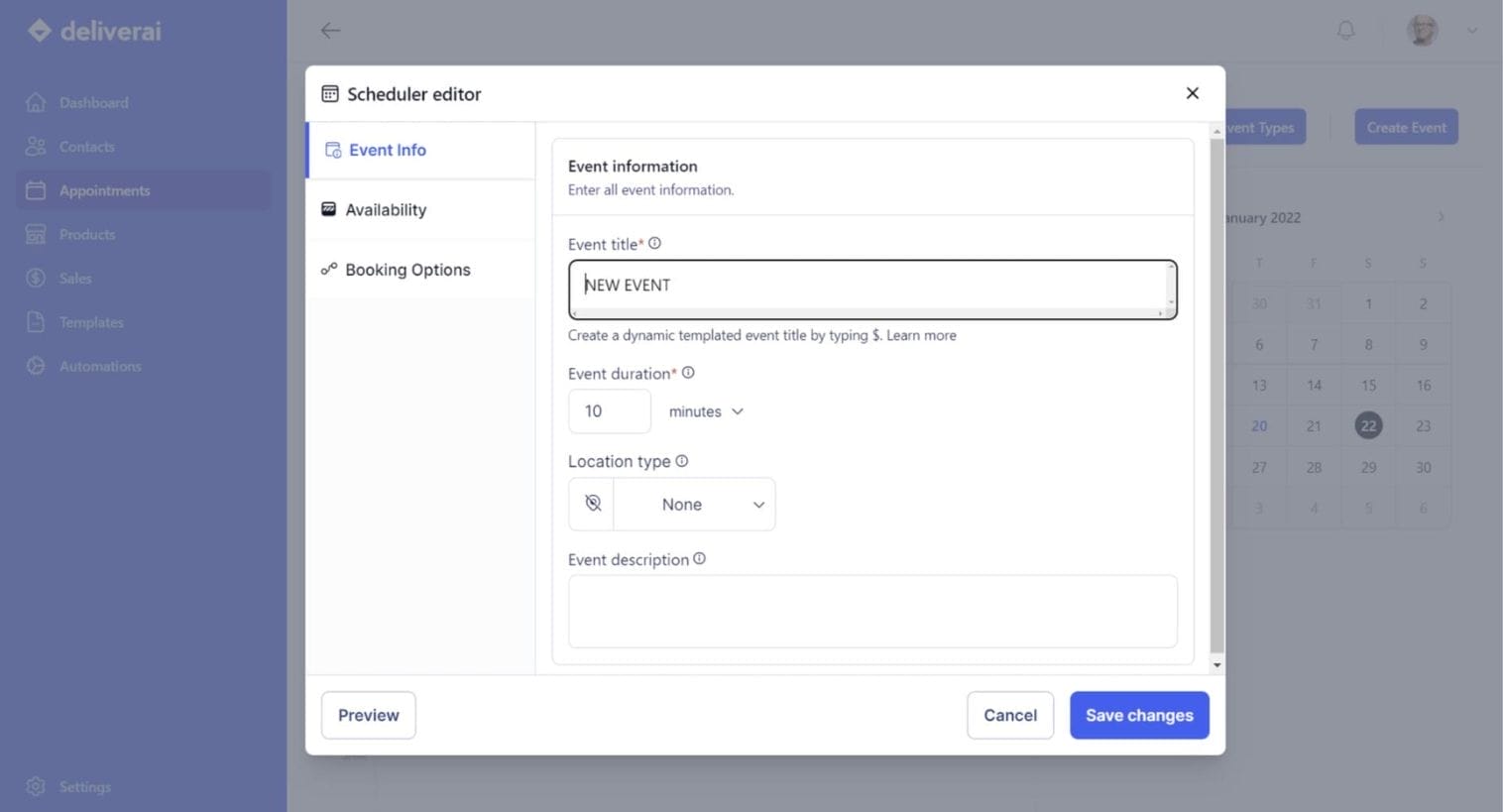Select the Event Info tab

click(x=387, y=151)
